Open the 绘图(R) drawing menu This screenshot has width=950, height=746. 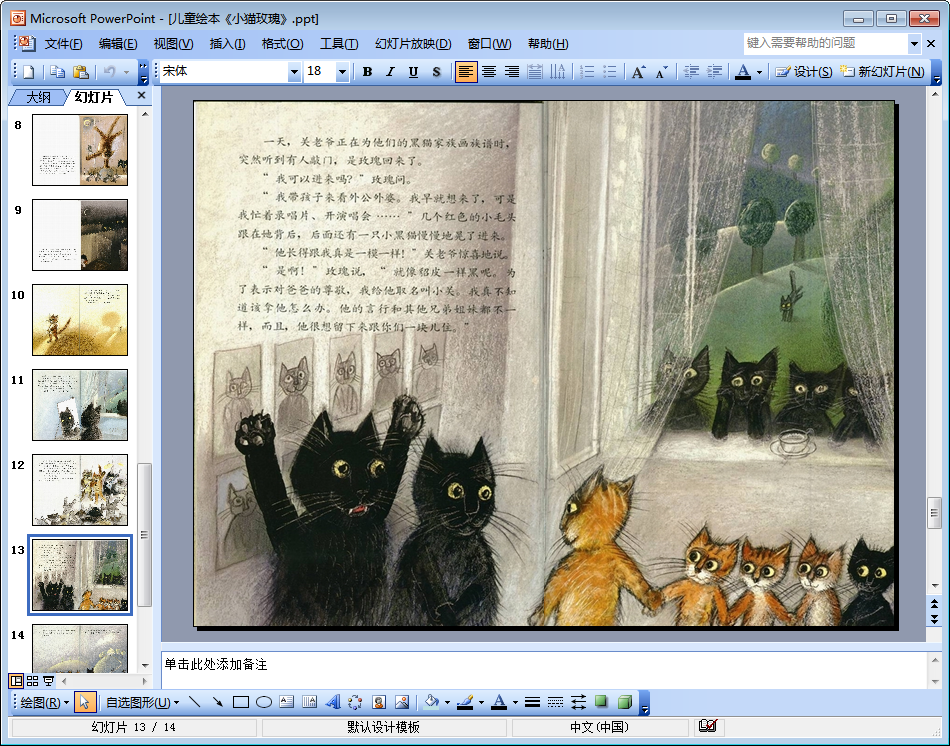click(44, 702)
